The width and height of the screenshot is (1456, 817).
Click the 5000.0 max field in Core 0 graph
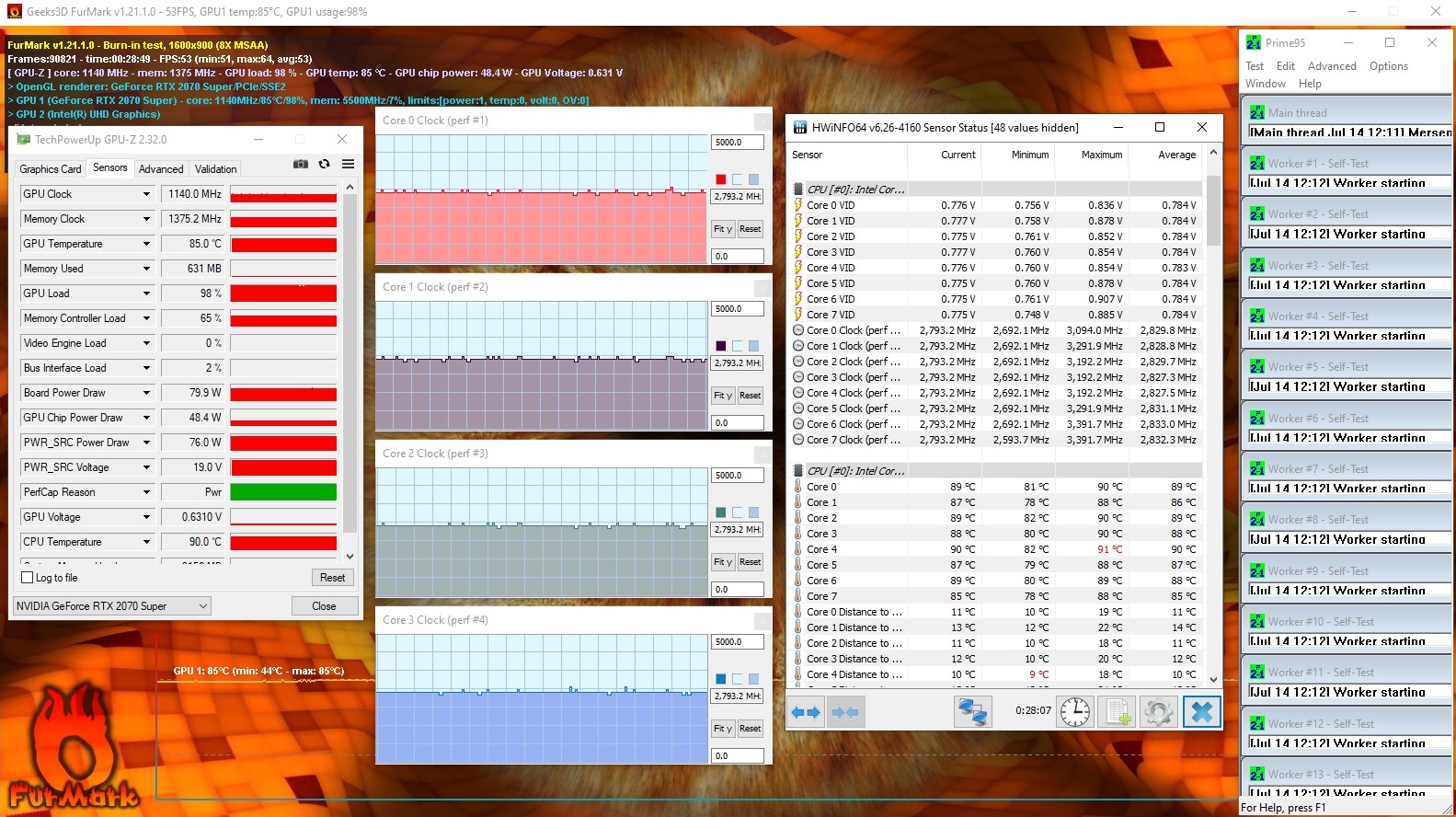click(738, 143)
